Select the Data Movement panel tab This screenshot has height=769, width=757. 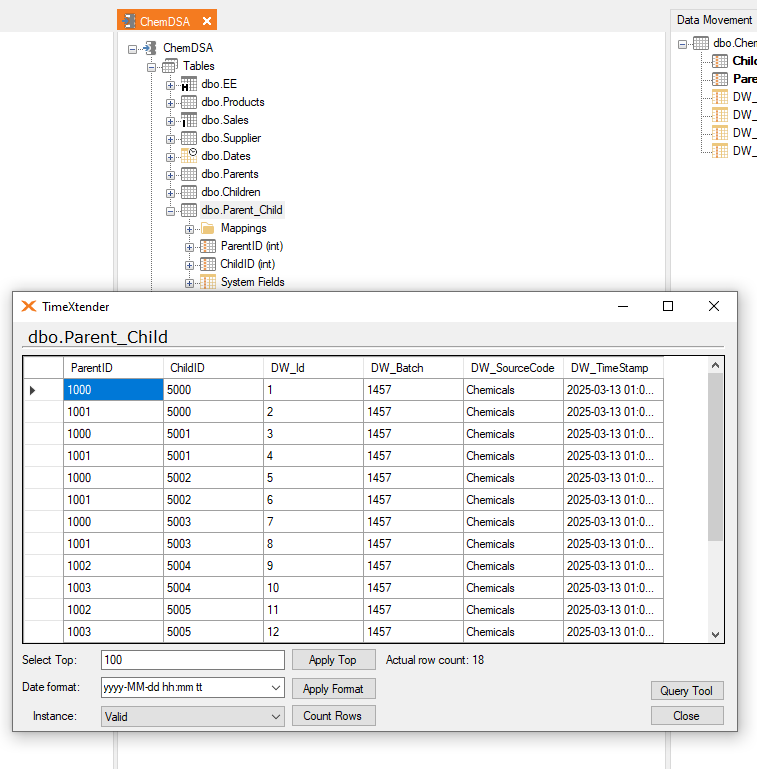(x=714, y=20)
